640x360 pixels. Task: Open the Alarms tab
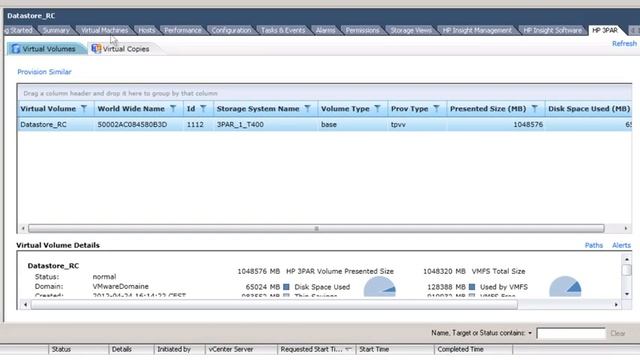(x=325, y=30)
